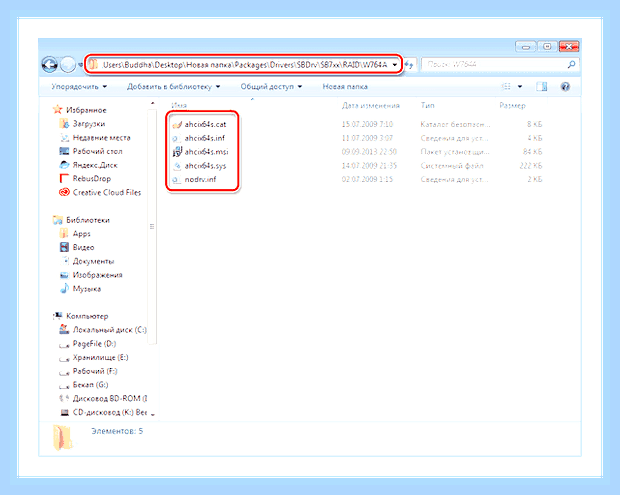Screen dimensions: 620x495
Task: Open the Бекап (G:) drive
Action: pos(90,385)
